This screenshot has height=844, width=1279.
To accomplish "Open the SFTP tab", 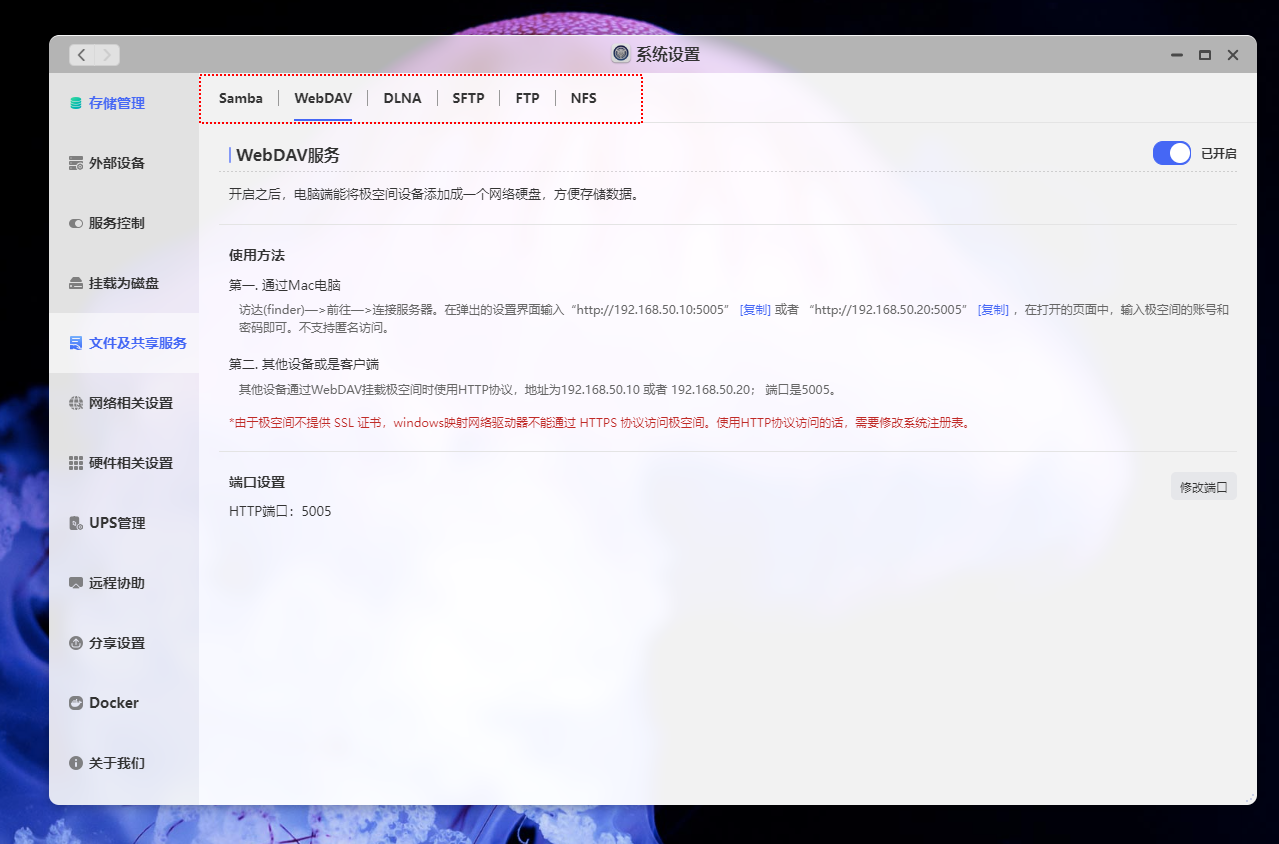I will coord(468,97).
